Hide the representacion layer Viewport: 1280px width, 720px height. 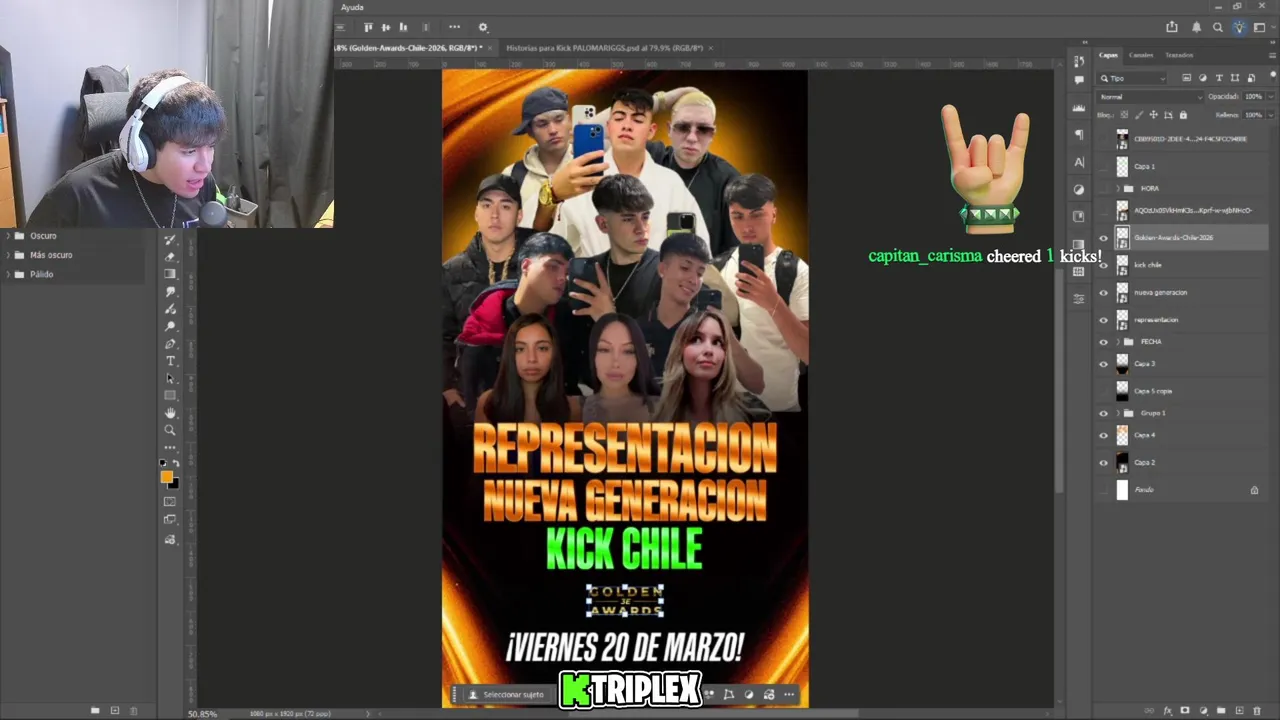pos(1104,320)
